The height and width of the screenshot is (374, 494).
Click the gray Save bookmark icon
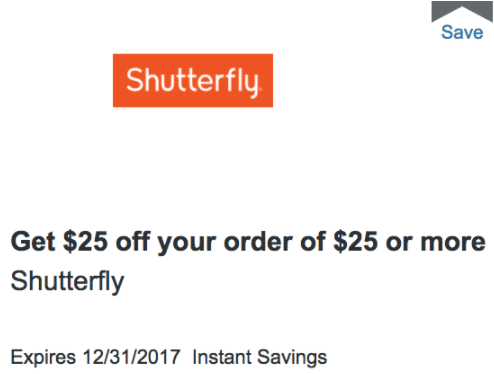click(x=462, y=10)
